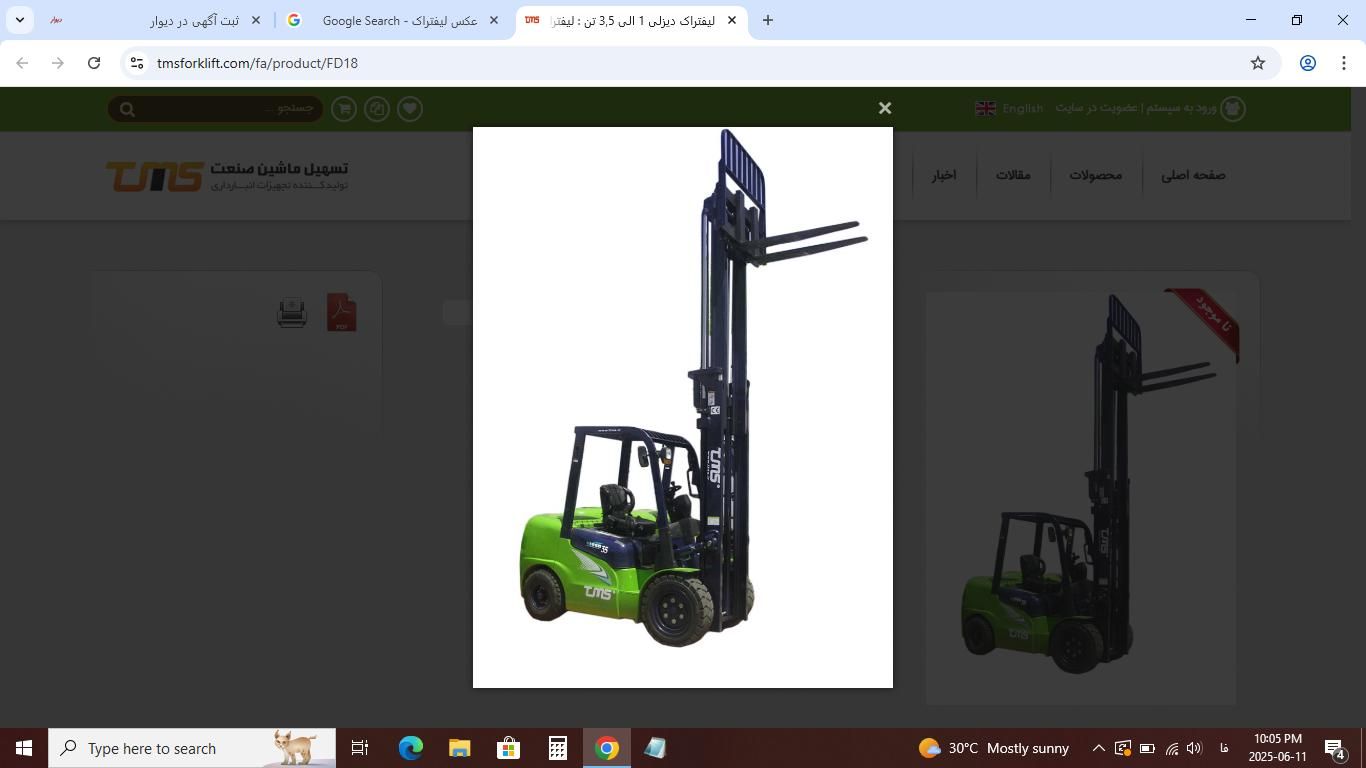Open a new browser tab
This screenshot has width=1366, height=768.
[768, 20]
